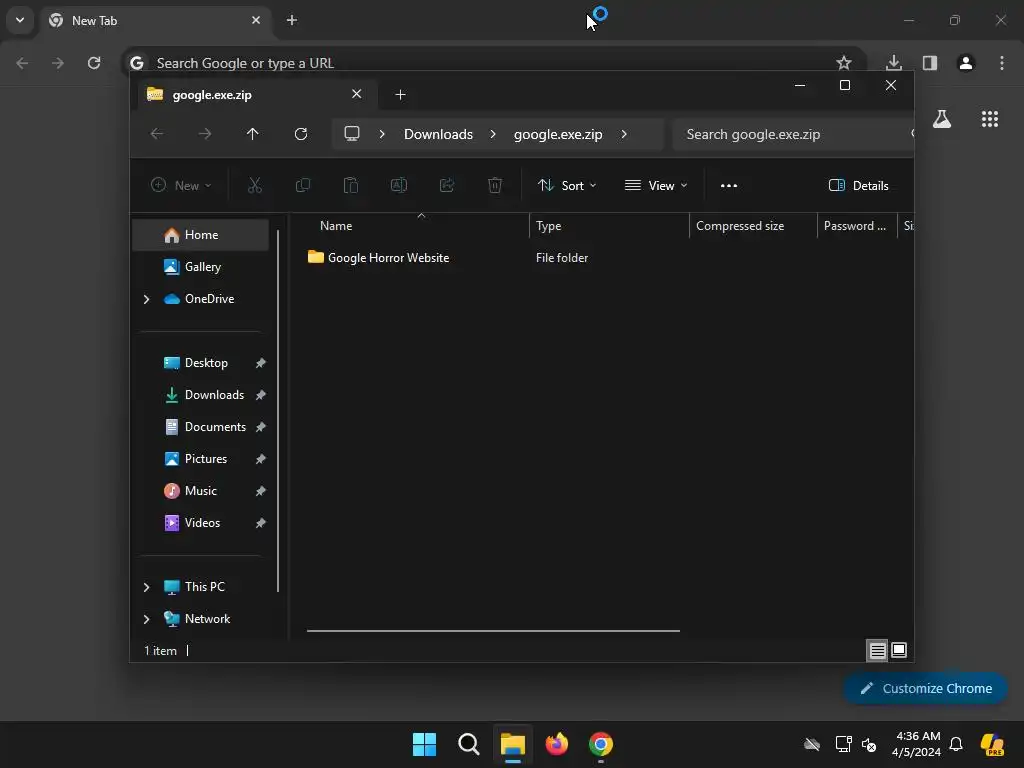Open taskbar Search magnifier

(x=469, y=744)
